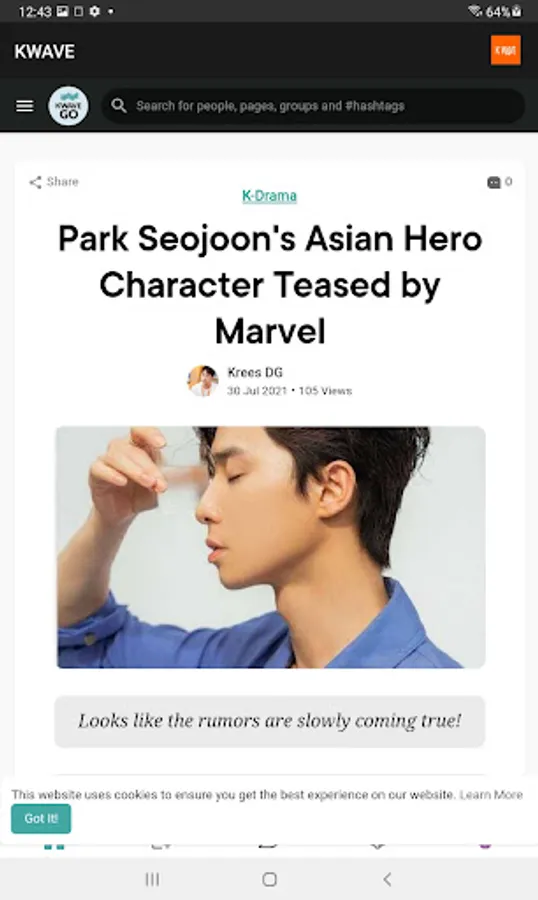Open the K-Drama category link

coord(269,196)
